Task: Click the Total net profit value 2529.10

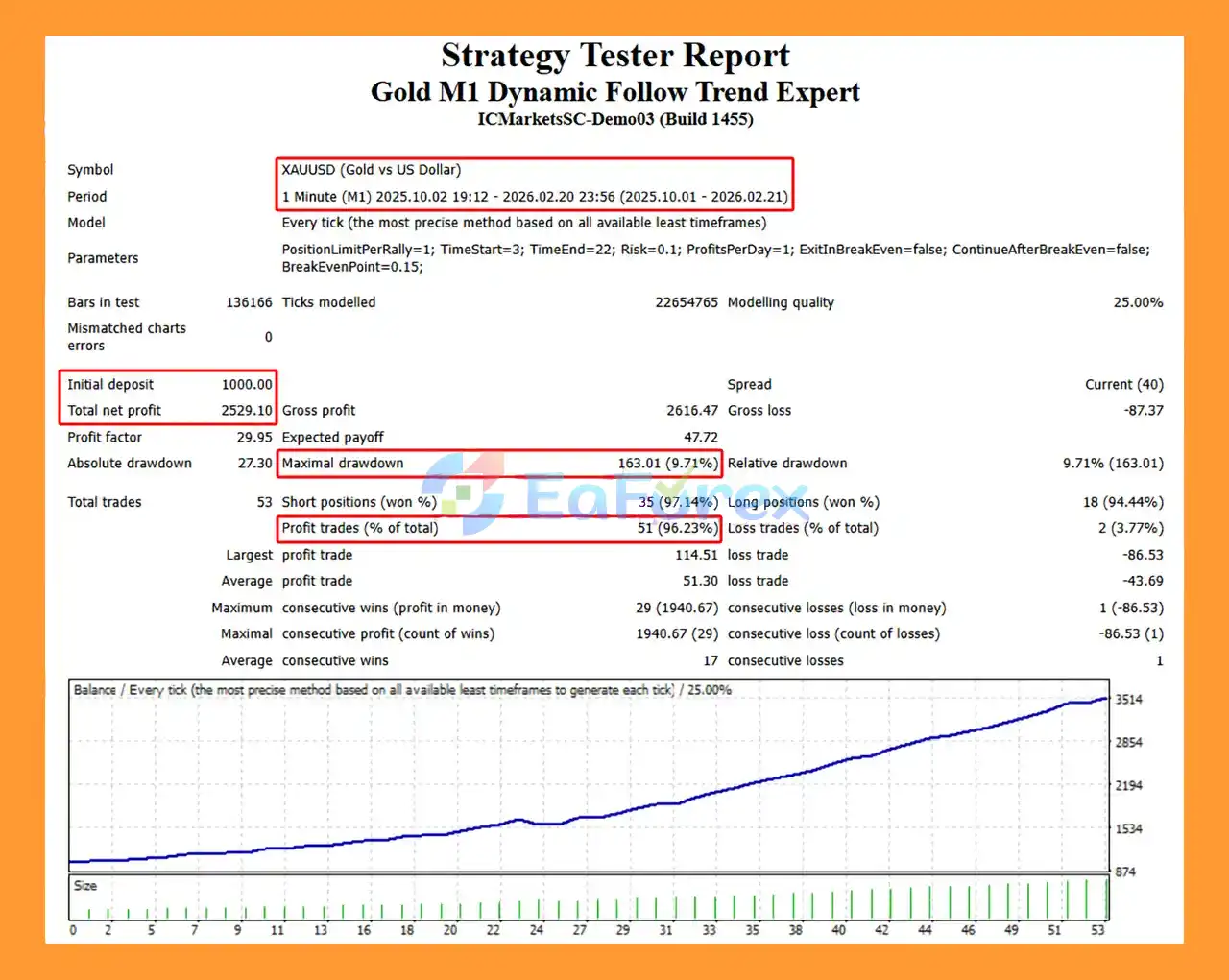Action: click(246, 410)
